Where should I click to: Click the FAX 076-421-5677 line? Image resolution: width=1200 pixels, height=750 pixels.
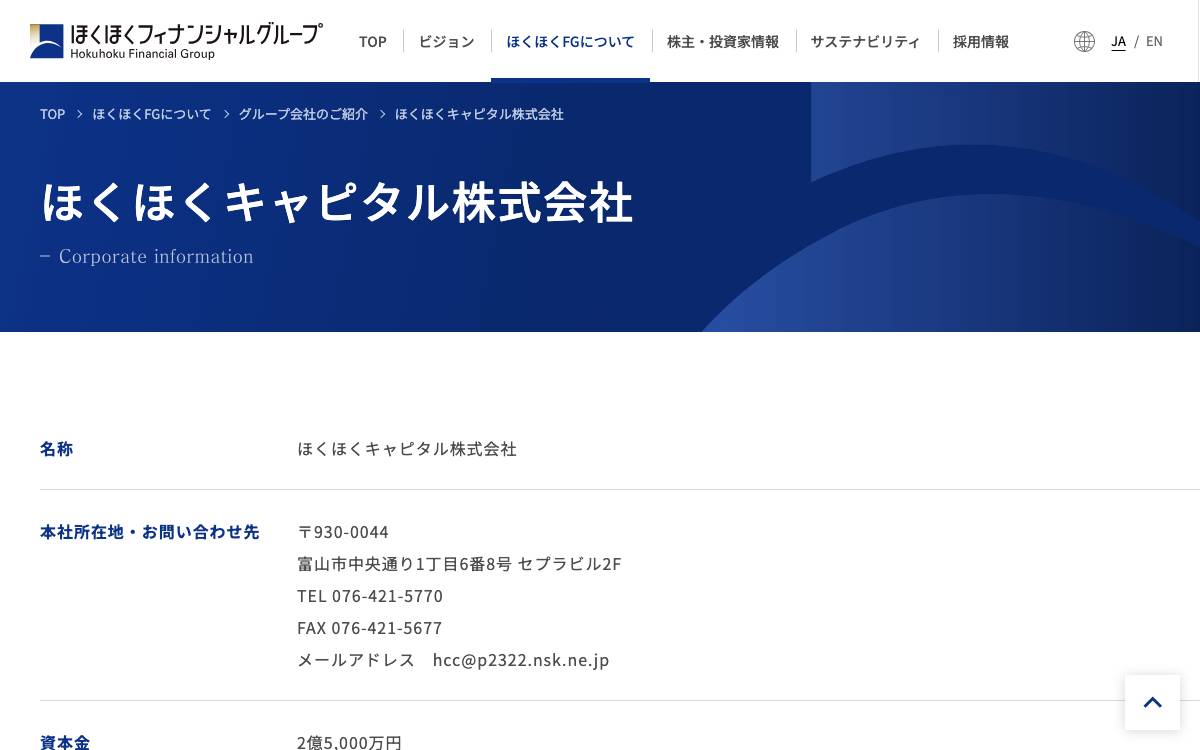pos(370,628)
